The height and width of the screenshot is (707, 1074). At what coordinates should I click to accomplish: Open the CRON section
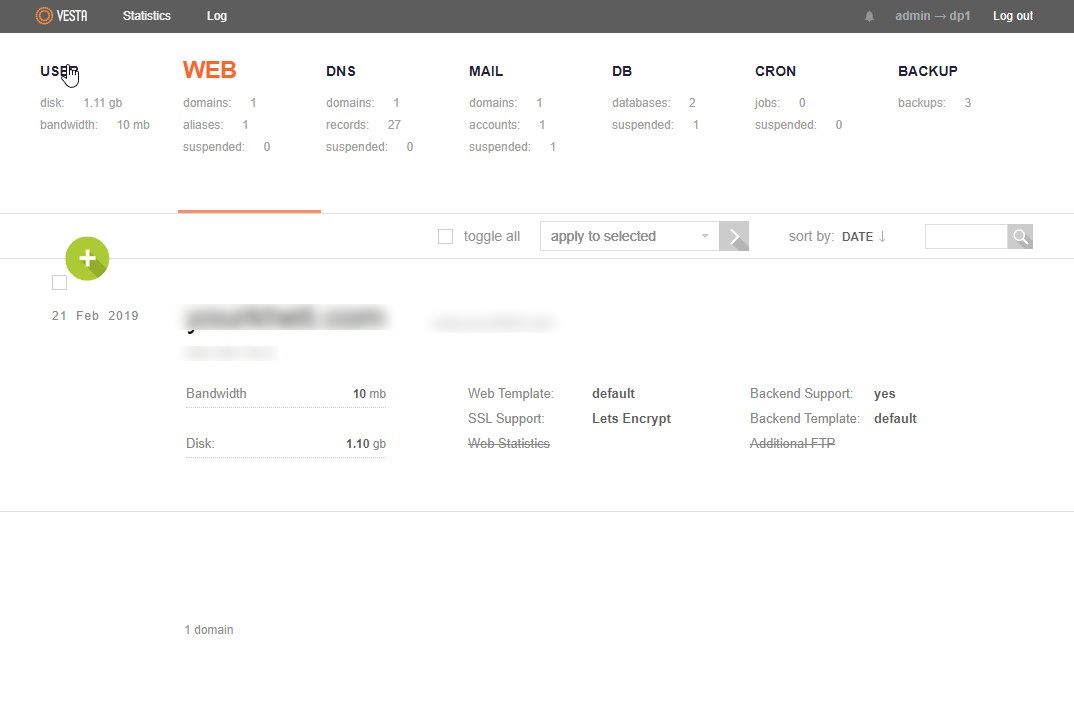(775, 70)
